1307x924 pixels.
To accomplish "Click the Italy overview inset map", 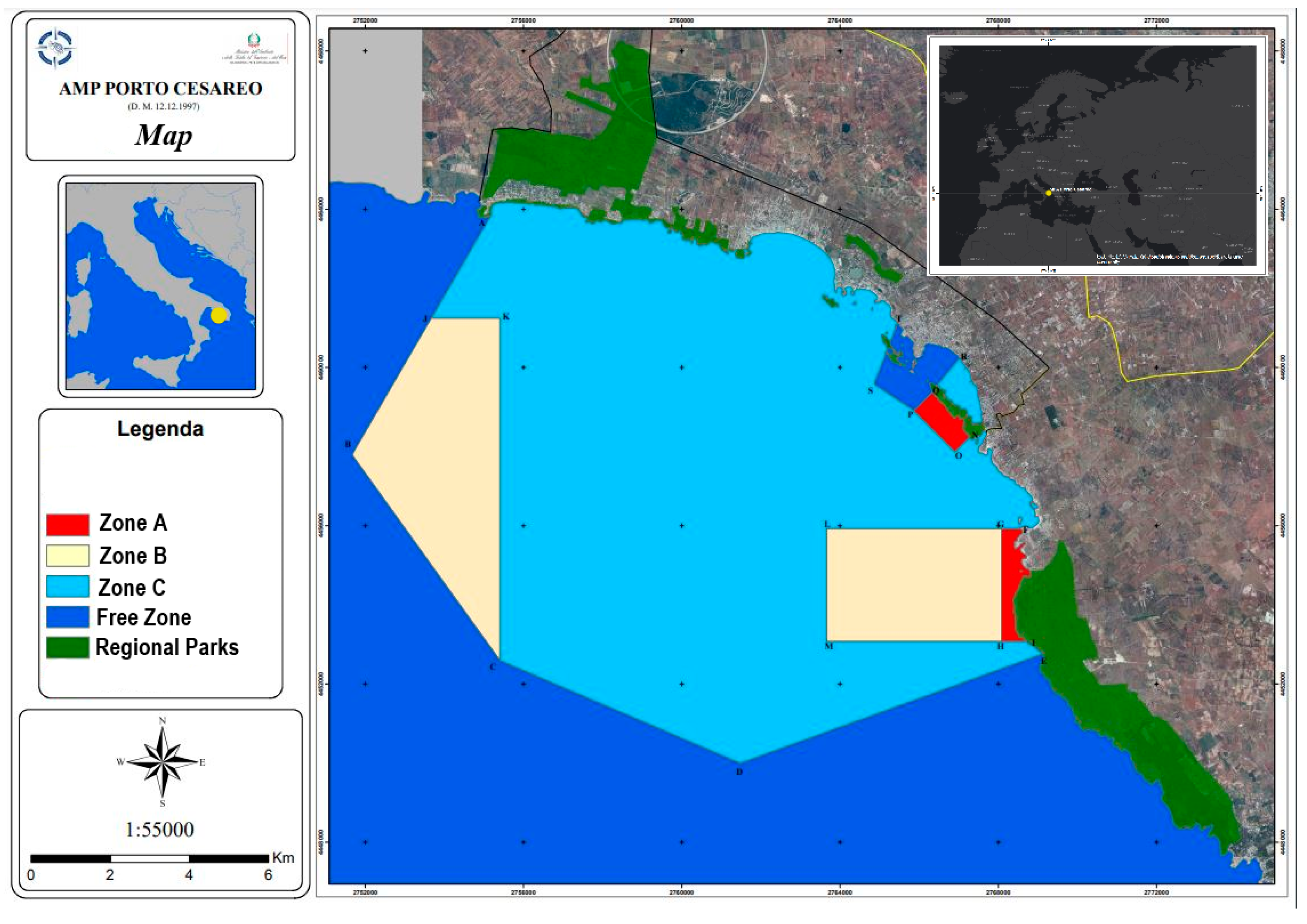I will (x=161, y=286).
